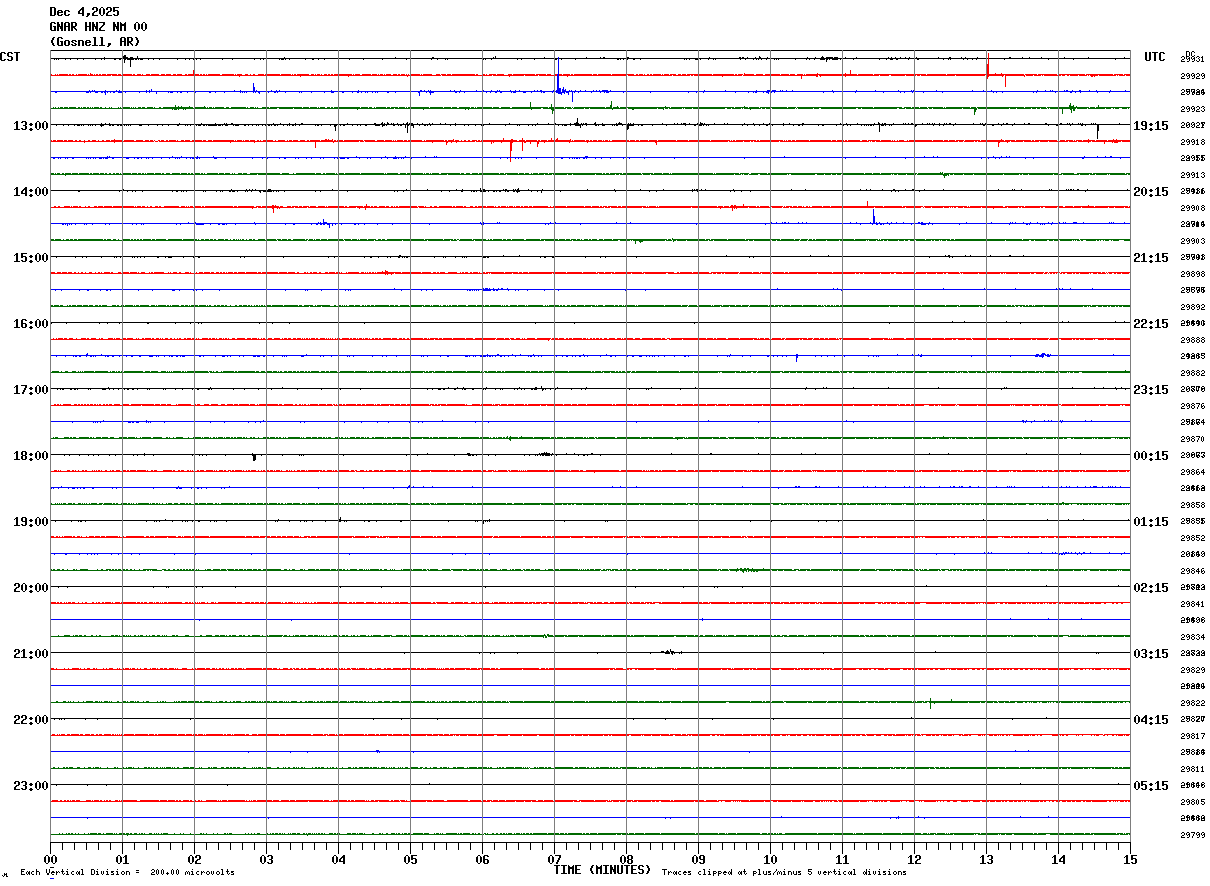
Task: Click the CST timezone label
Action: 10,57
